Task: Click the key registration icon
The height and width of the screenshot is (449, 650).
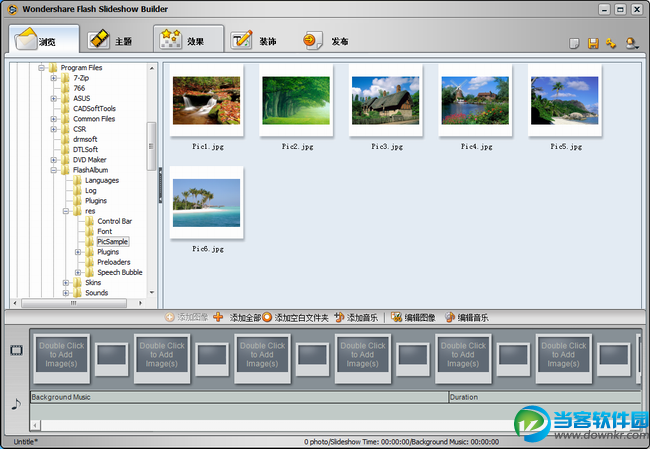Action: click(x=610, y=44)
